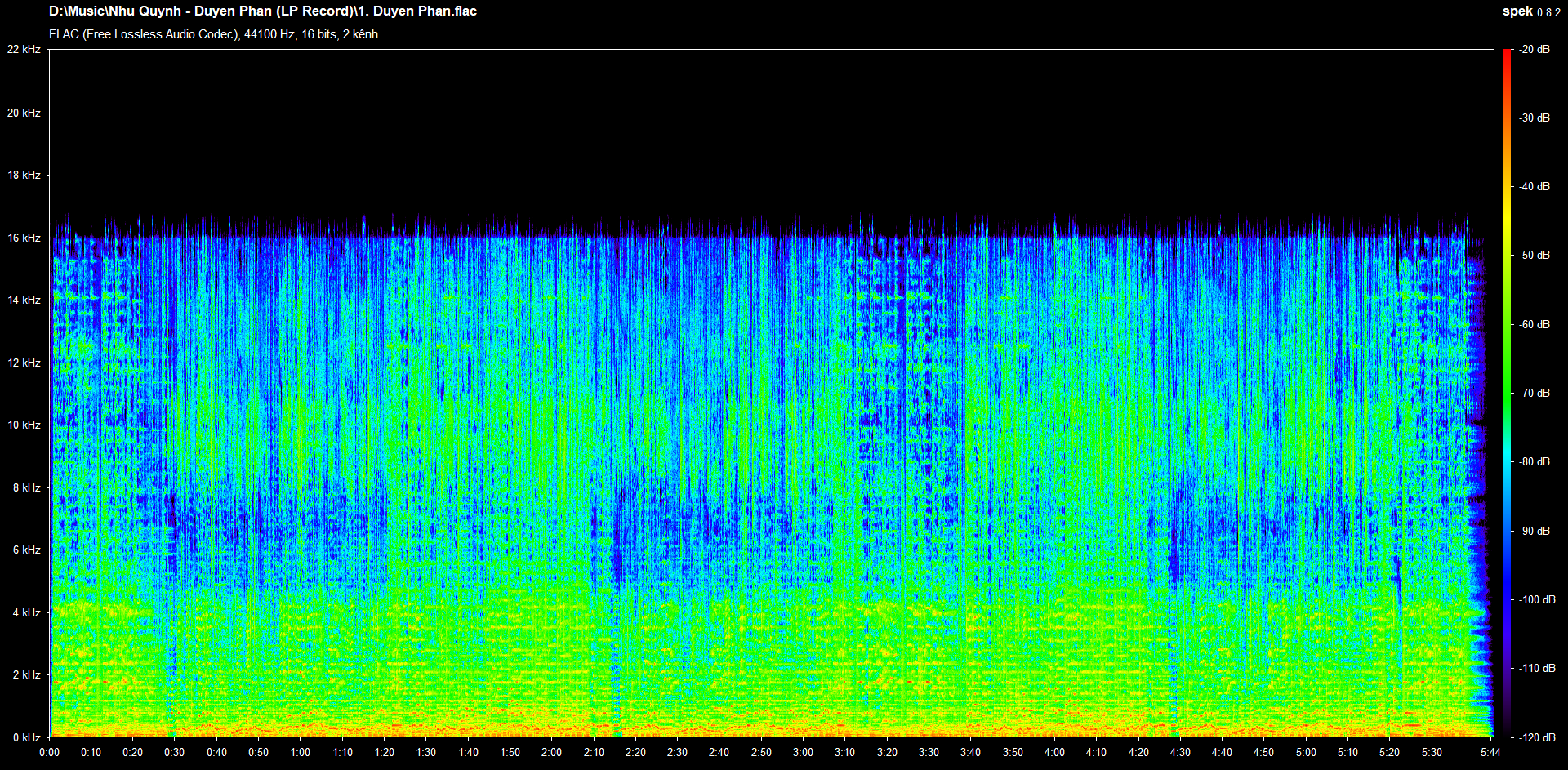This screenshot has height=770, width=1568.
Task: Click the 2:10 time axis label
Action: click(594, 753)
